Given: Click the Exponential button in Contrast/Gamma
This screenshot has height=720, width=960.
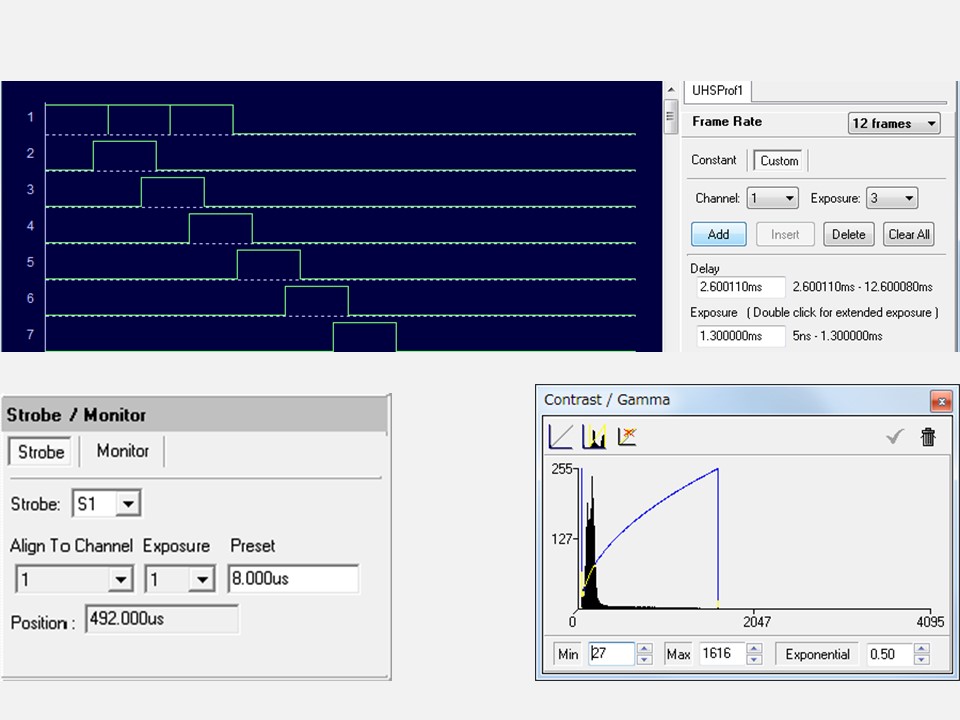Looking at the screenshot, I should tap(817, 654).
